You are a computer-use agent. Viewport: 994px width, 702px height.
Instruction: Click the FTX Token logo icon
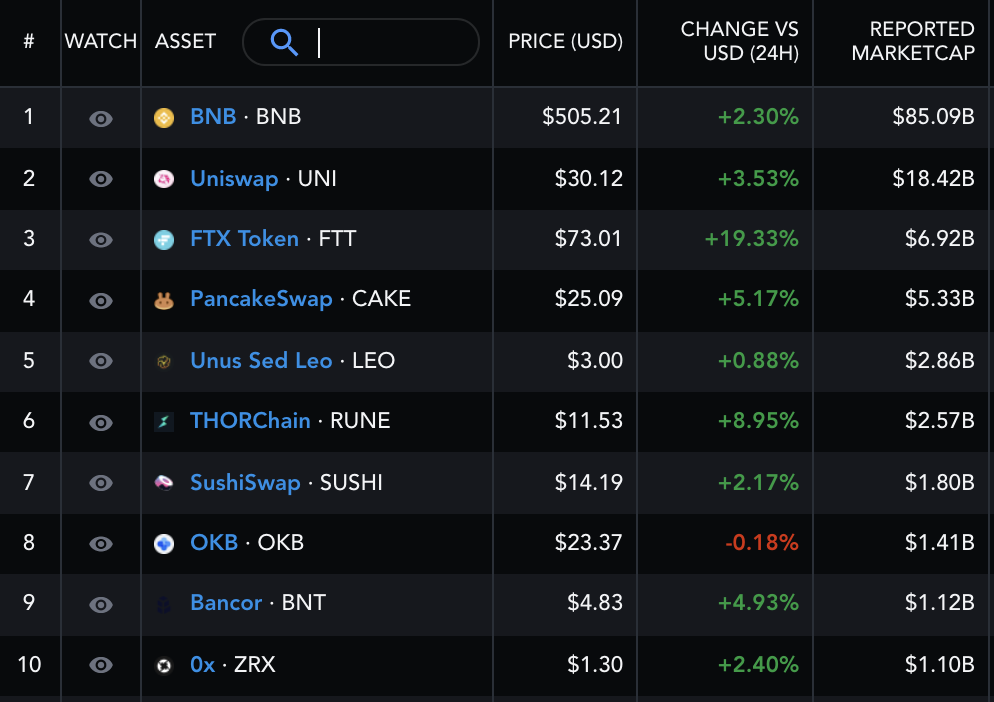point(164,240)
